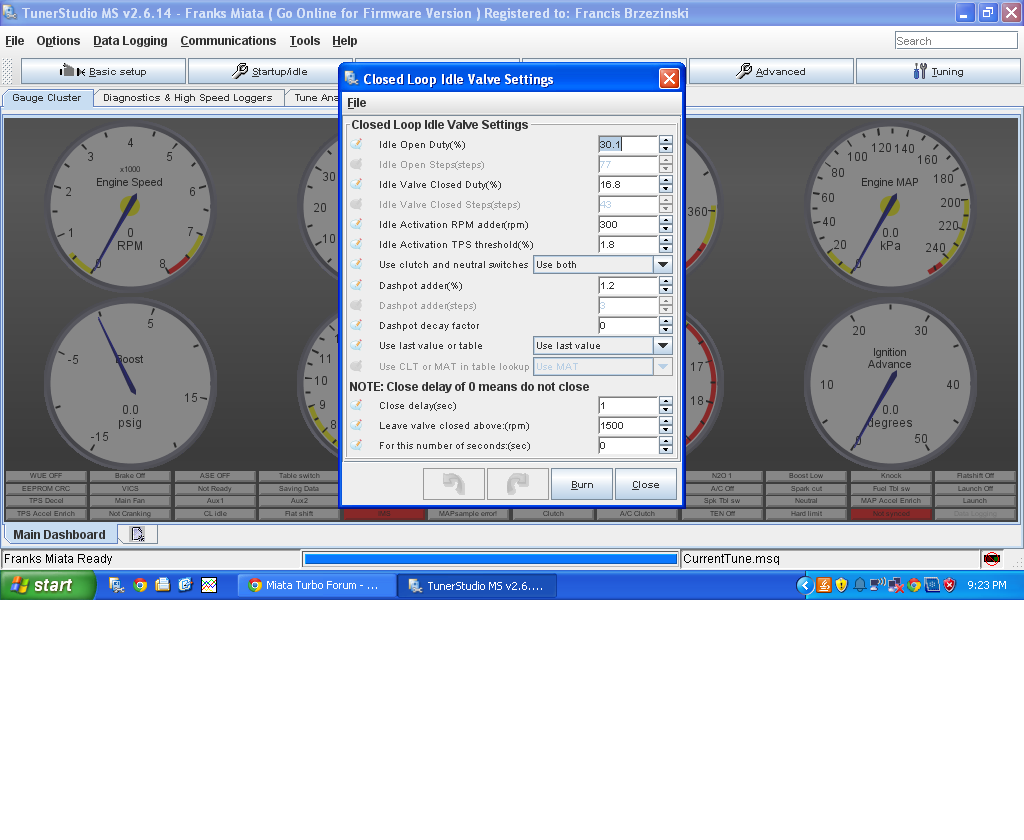Switch to Diagnostics & High Speed Loggers tab
Screen dimensions: 1024x840
point(187,98)
